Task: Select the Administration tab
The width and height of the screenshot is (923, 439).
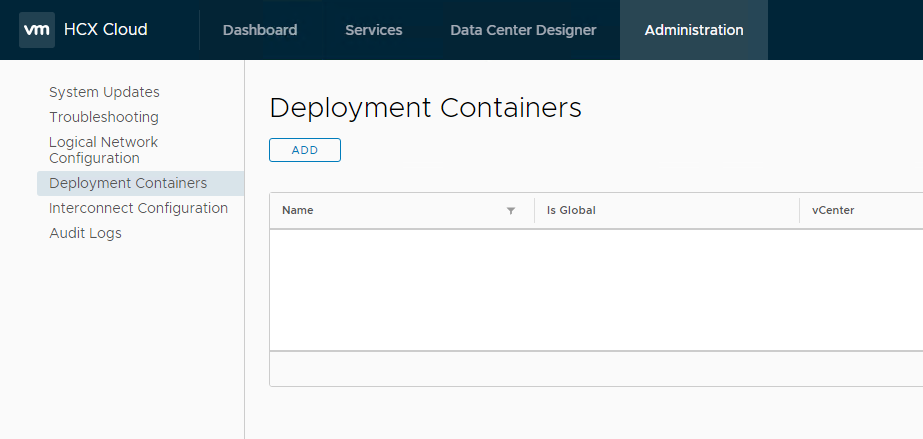Action: click(x=694, y=30)
